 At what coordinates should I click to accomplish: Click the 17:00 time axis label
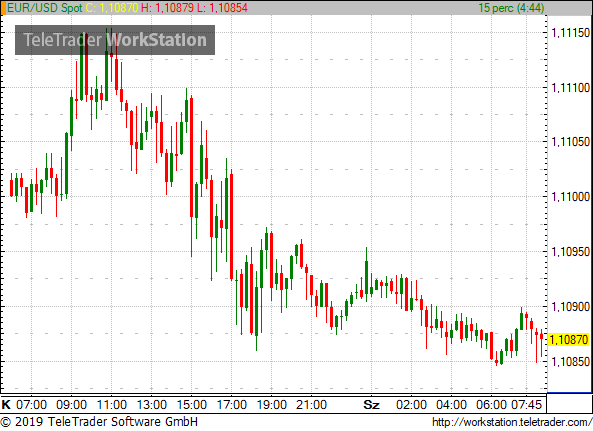click(231, 405)
